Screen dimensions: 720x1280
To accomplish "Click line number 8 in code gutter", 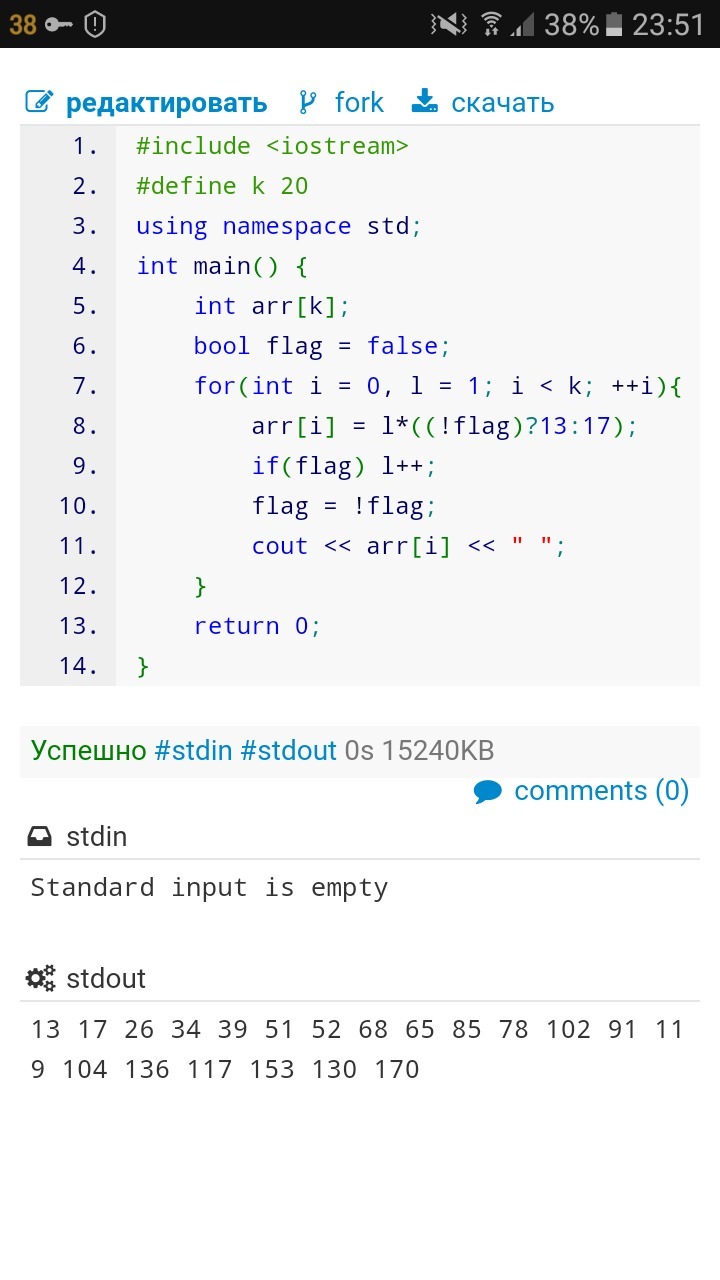I will [84, 426].
